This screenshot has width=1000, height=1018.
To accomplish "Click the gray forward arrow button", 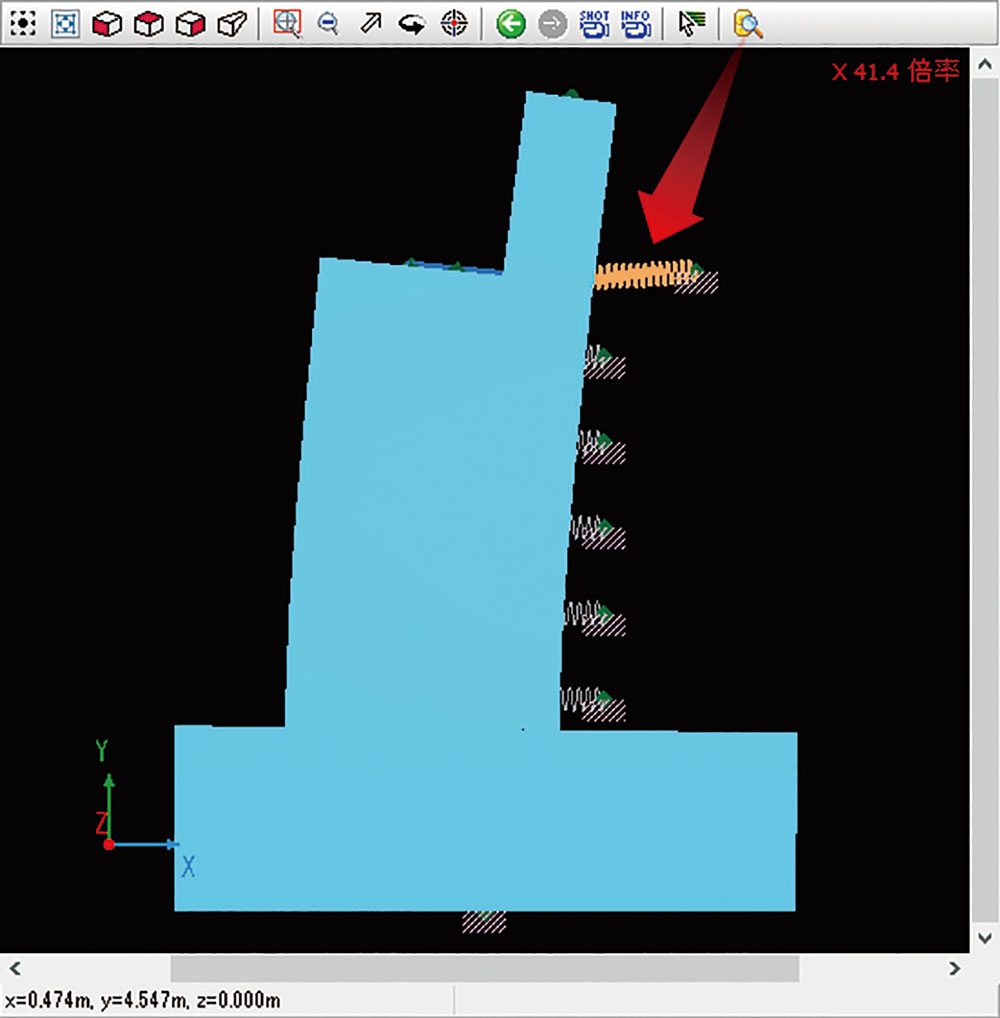I will [553, 24].
